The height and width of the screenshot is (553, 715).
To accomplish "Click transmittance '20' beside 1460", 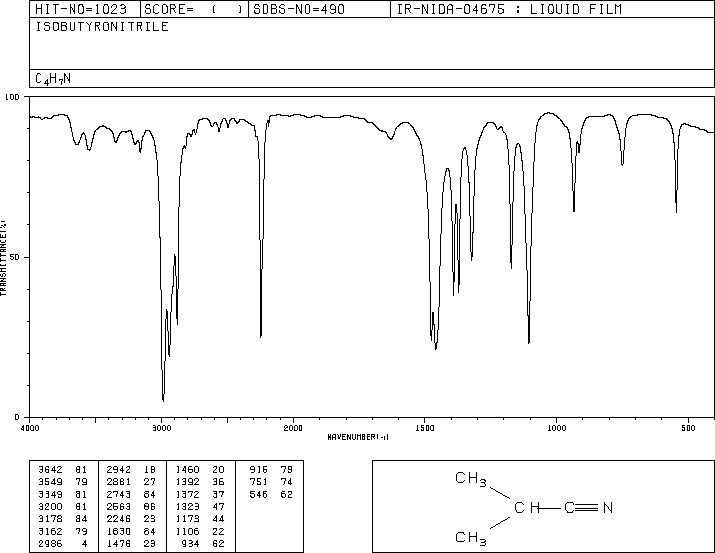I will [x=218, y=470].
